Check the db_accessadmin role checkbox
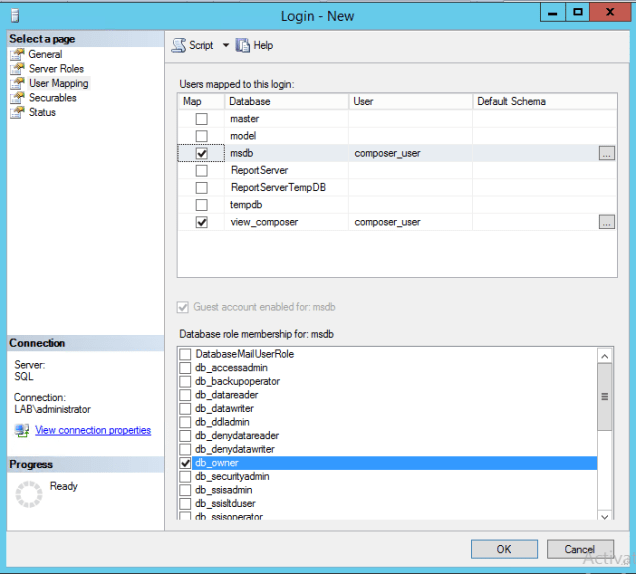Image resolution: width=636 pixels, height=574 pixels. click(x=185, y=368)
